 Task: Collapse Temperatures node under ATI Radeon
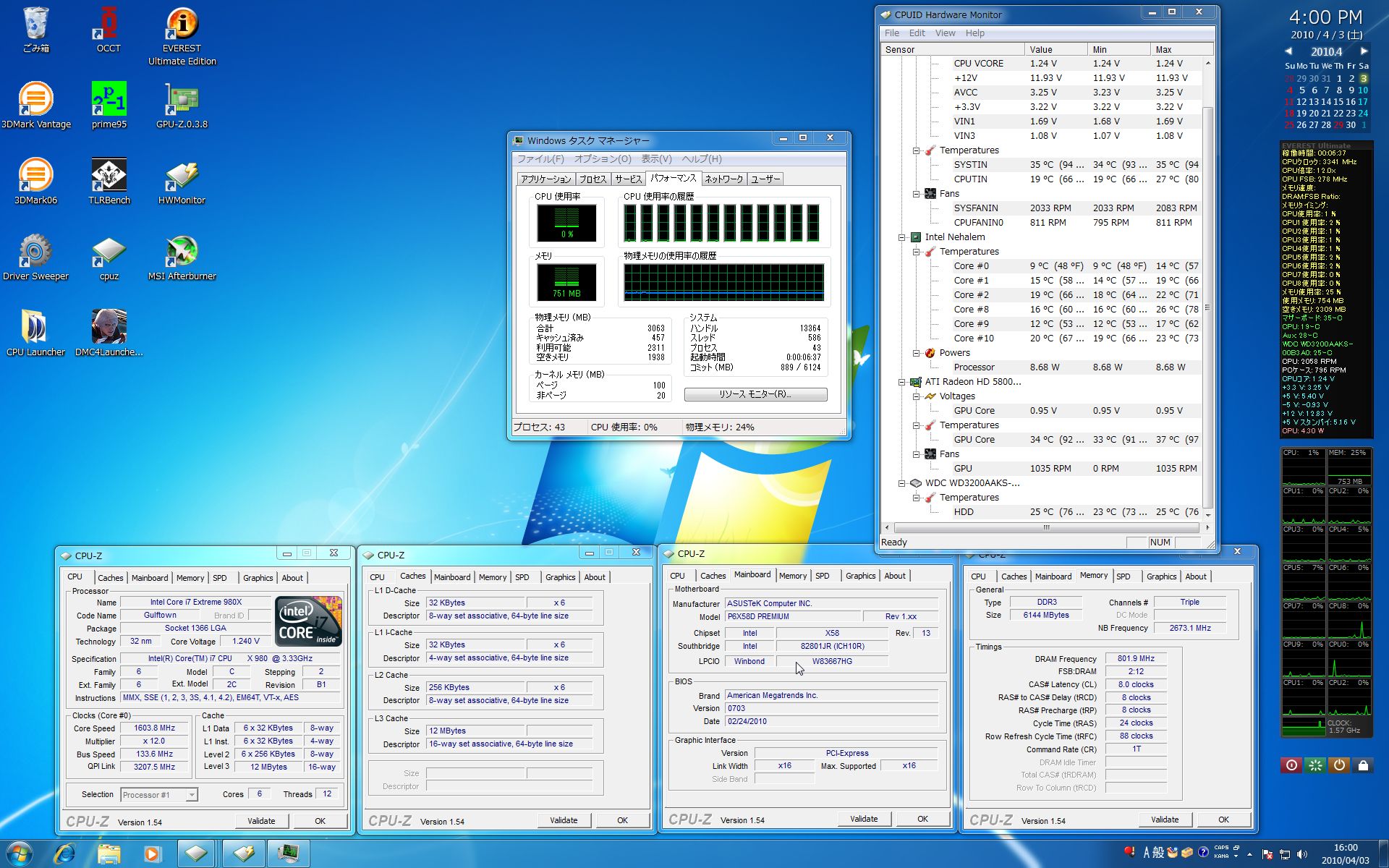pyautogui.click(x=916, y=425)
